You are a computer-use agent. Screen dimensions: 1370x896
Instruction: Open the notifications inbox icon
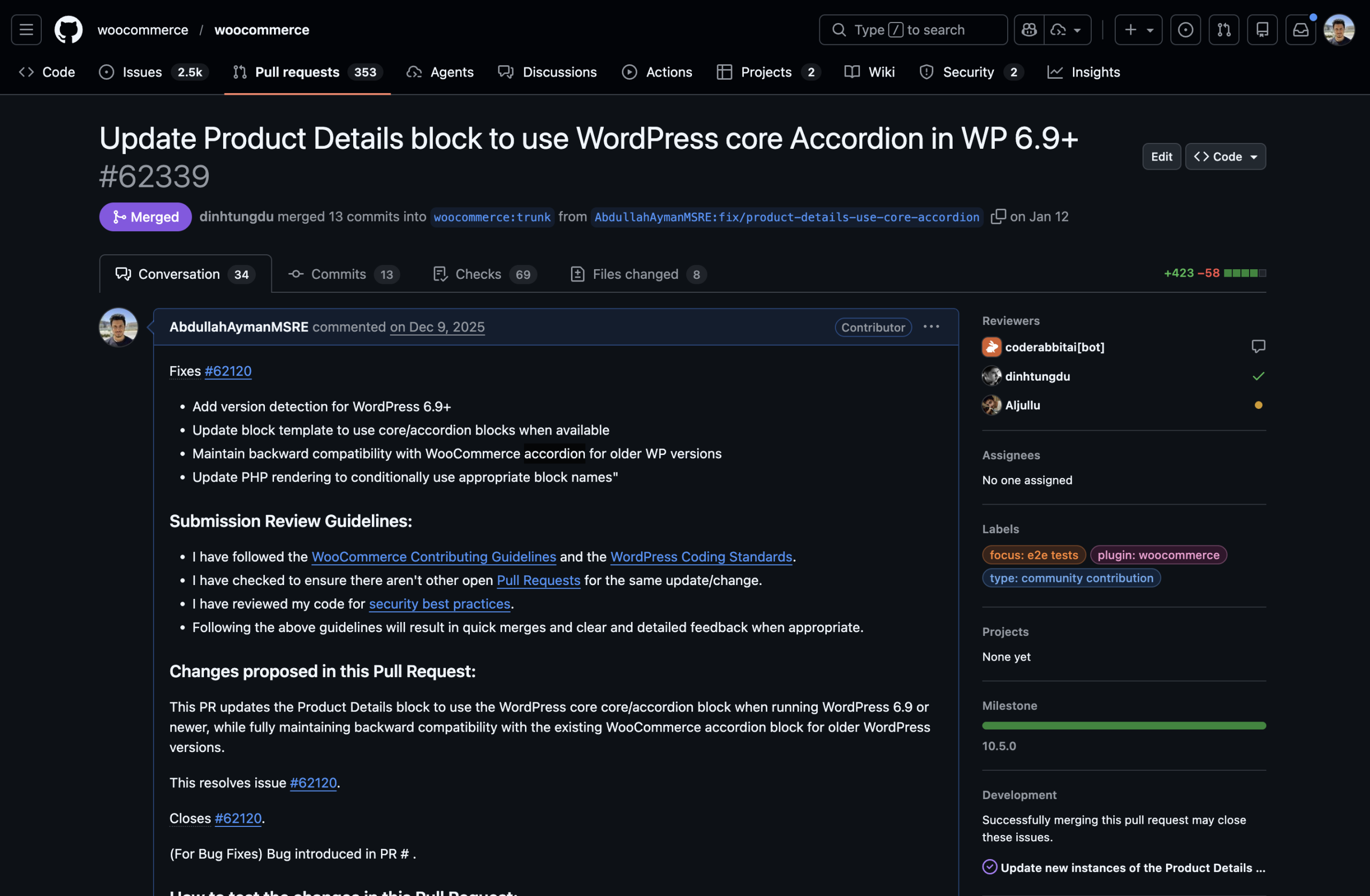(1300, 29)
